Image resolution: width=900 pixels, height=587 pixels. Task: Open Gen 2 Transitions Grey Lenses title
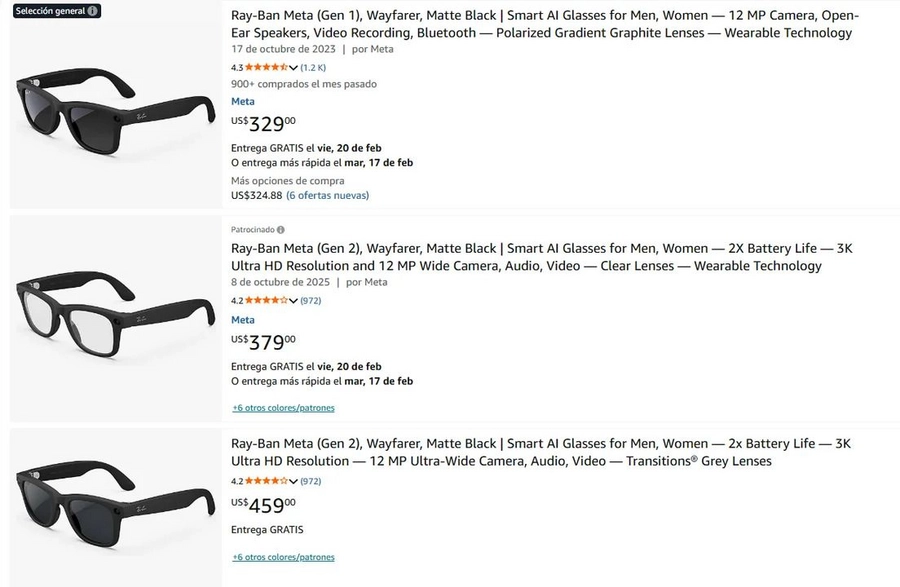click(x=540, y=452)
